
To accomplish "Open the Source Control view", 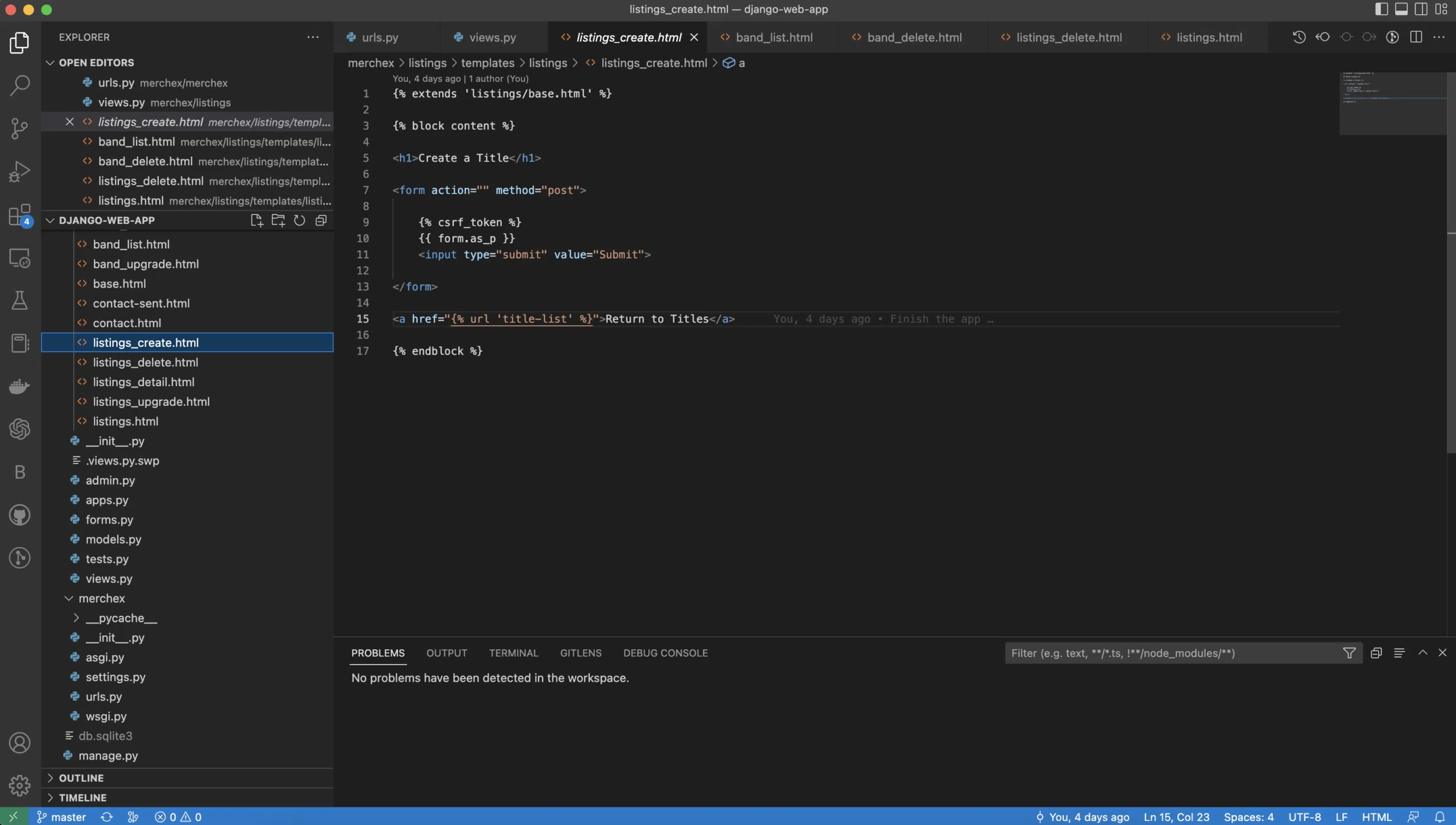I will point(20,128).
